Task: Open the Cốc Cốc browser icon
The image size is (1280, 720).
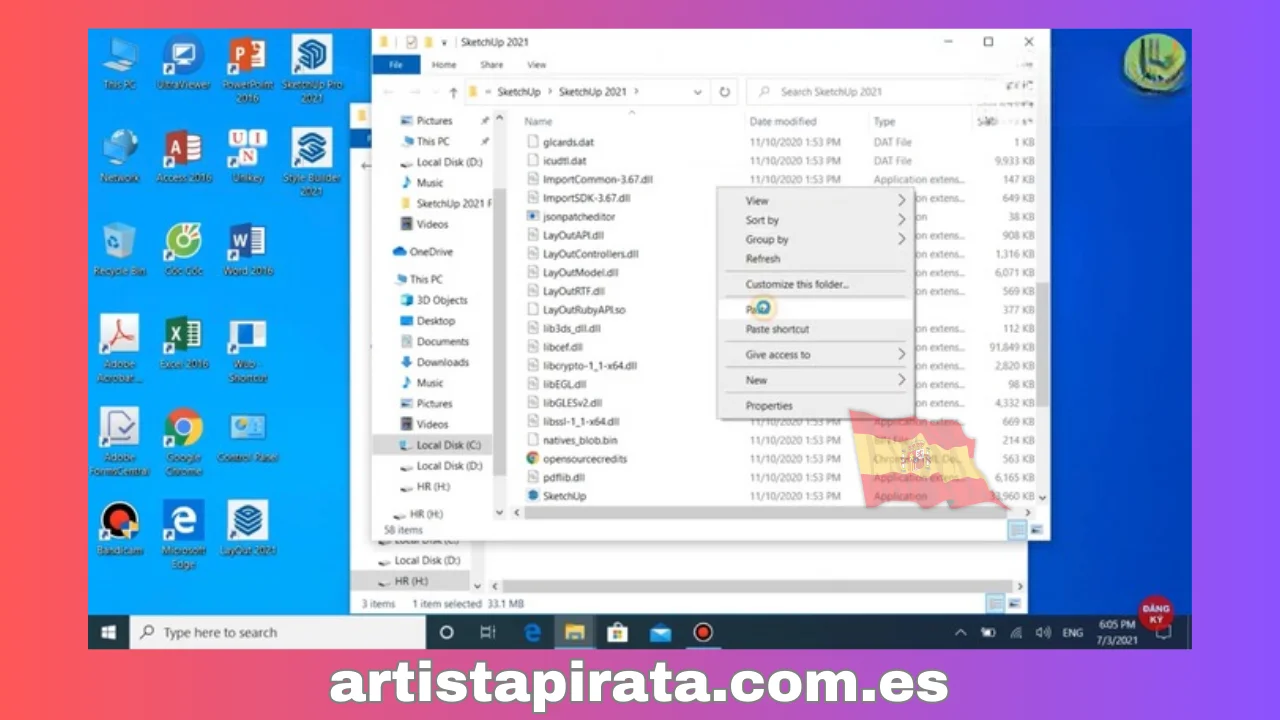Action: point(183,249)
